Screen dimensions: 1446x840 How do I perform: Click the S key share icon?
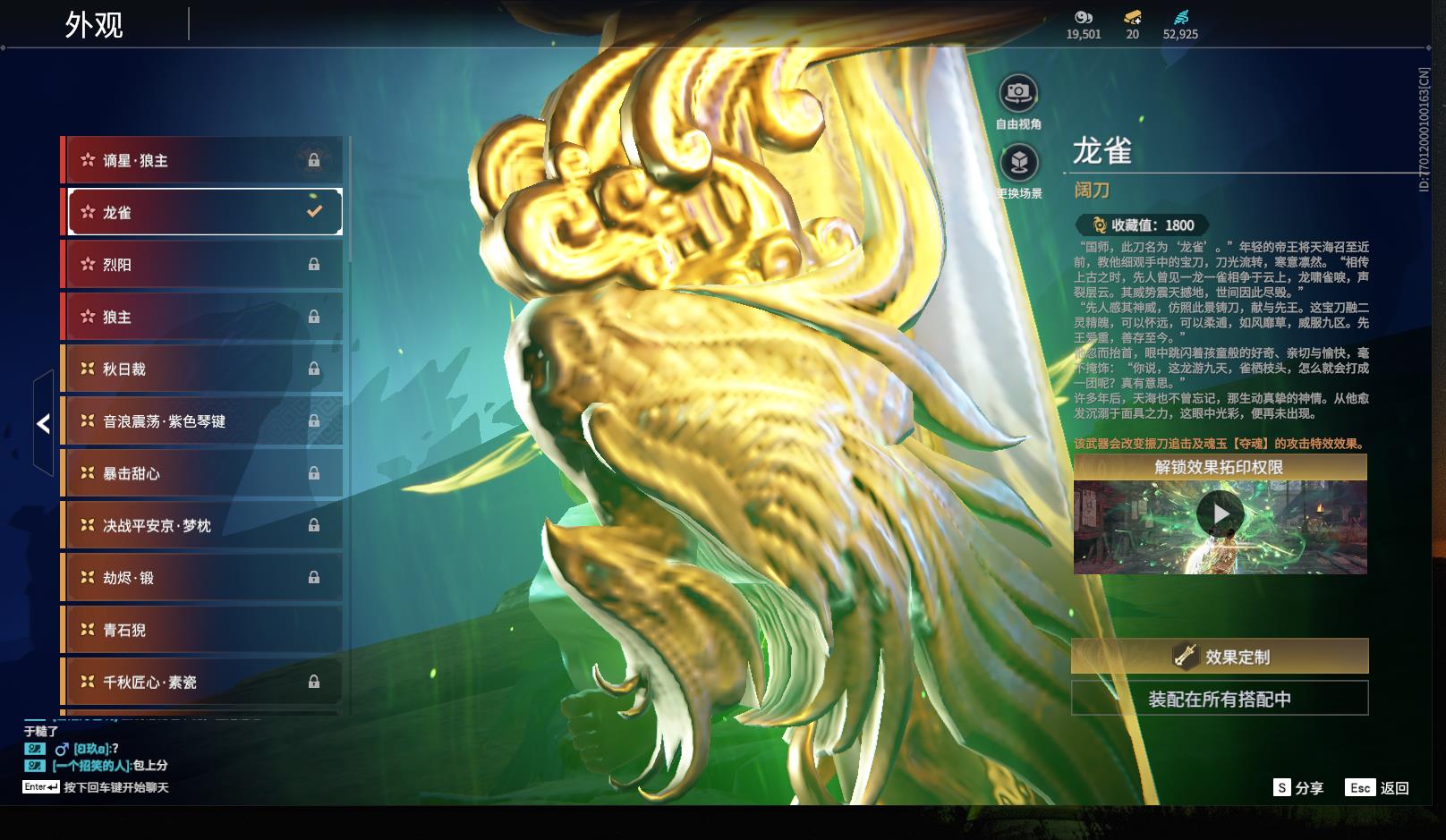click(1282, 787)
